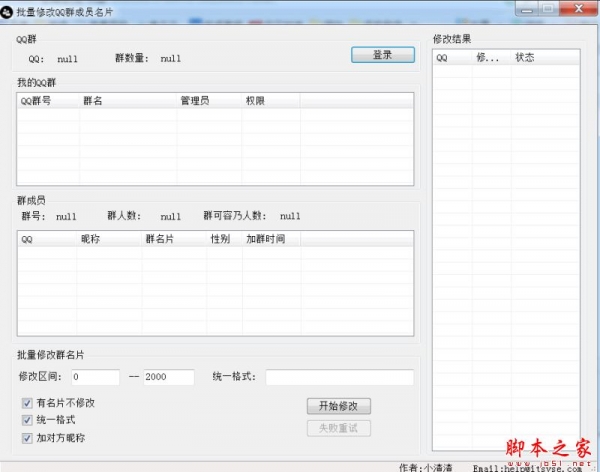Click the QQ column header in 修改结果 list
The width and height of the screenshot is (600, 472).
tap(453, 58)
